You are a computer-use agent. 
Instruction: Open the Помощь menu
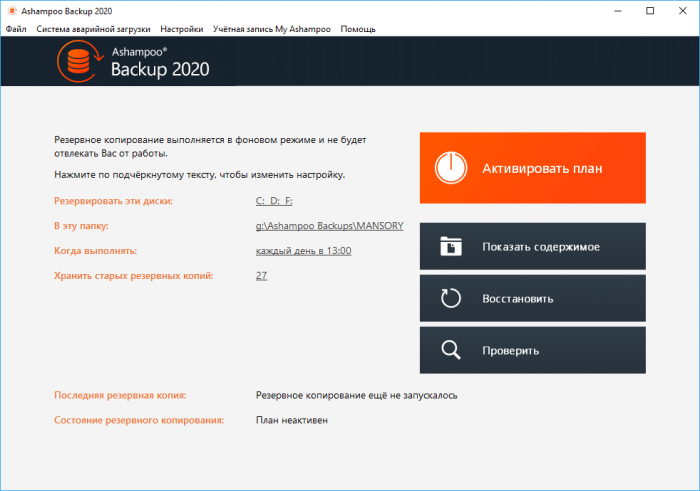[x=358, y=29]
